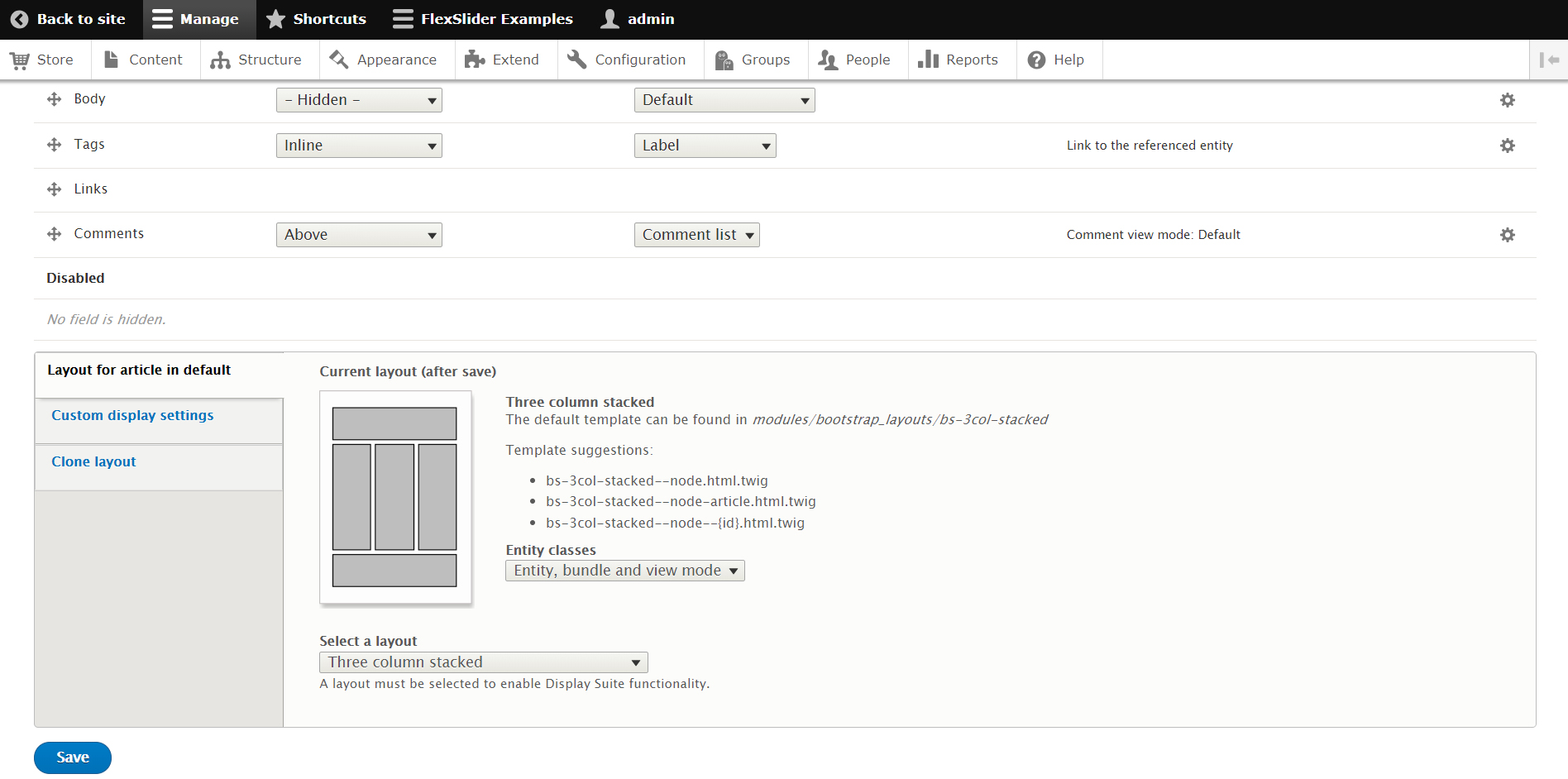Click the drag handle next to Comments

(x=55, y=234)
